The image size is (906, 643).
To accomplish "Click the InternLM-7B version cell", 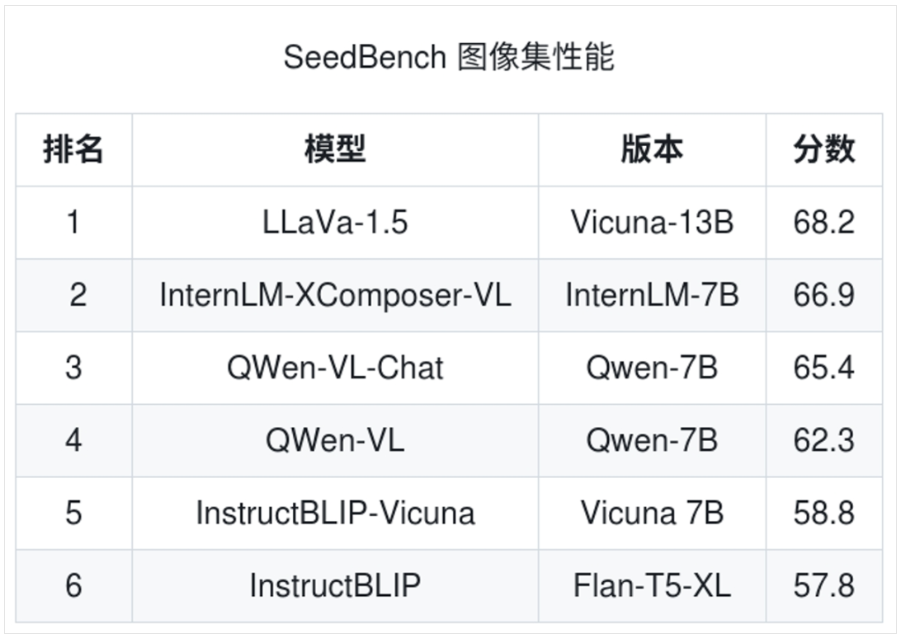I will coord(652,295).
